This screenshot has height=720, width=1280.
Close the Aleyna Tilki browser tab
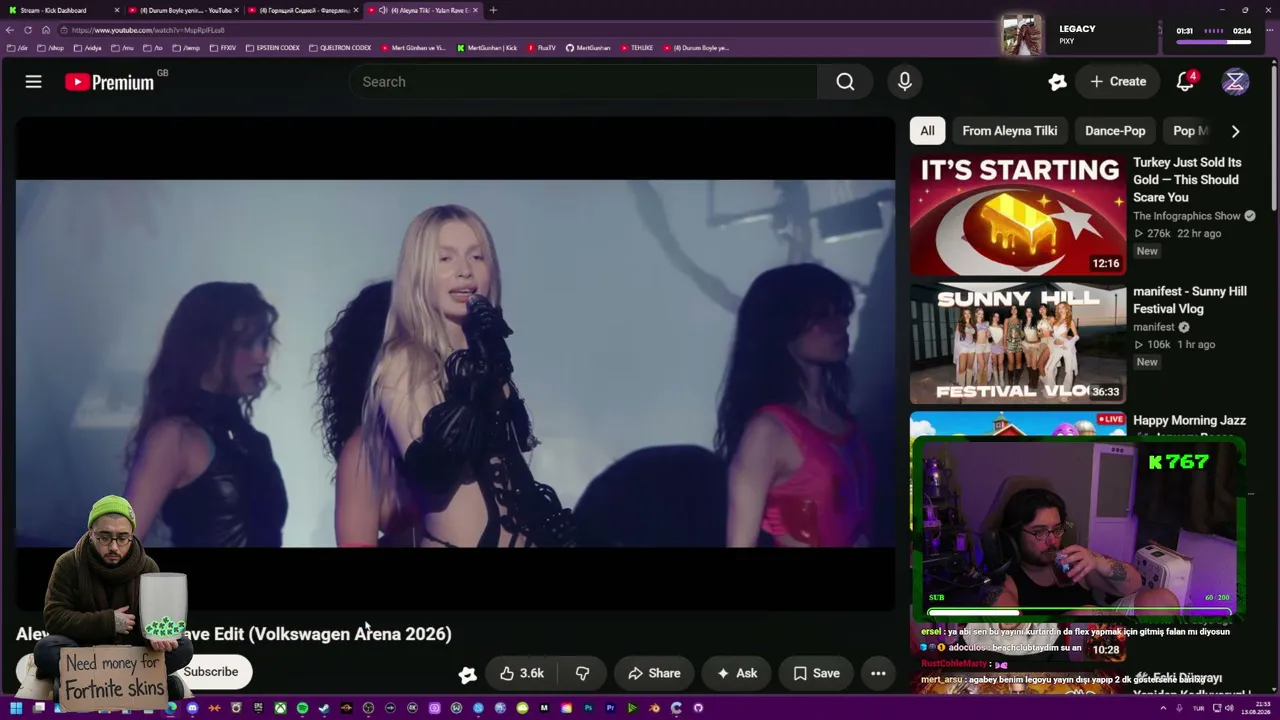coord(475,10)
